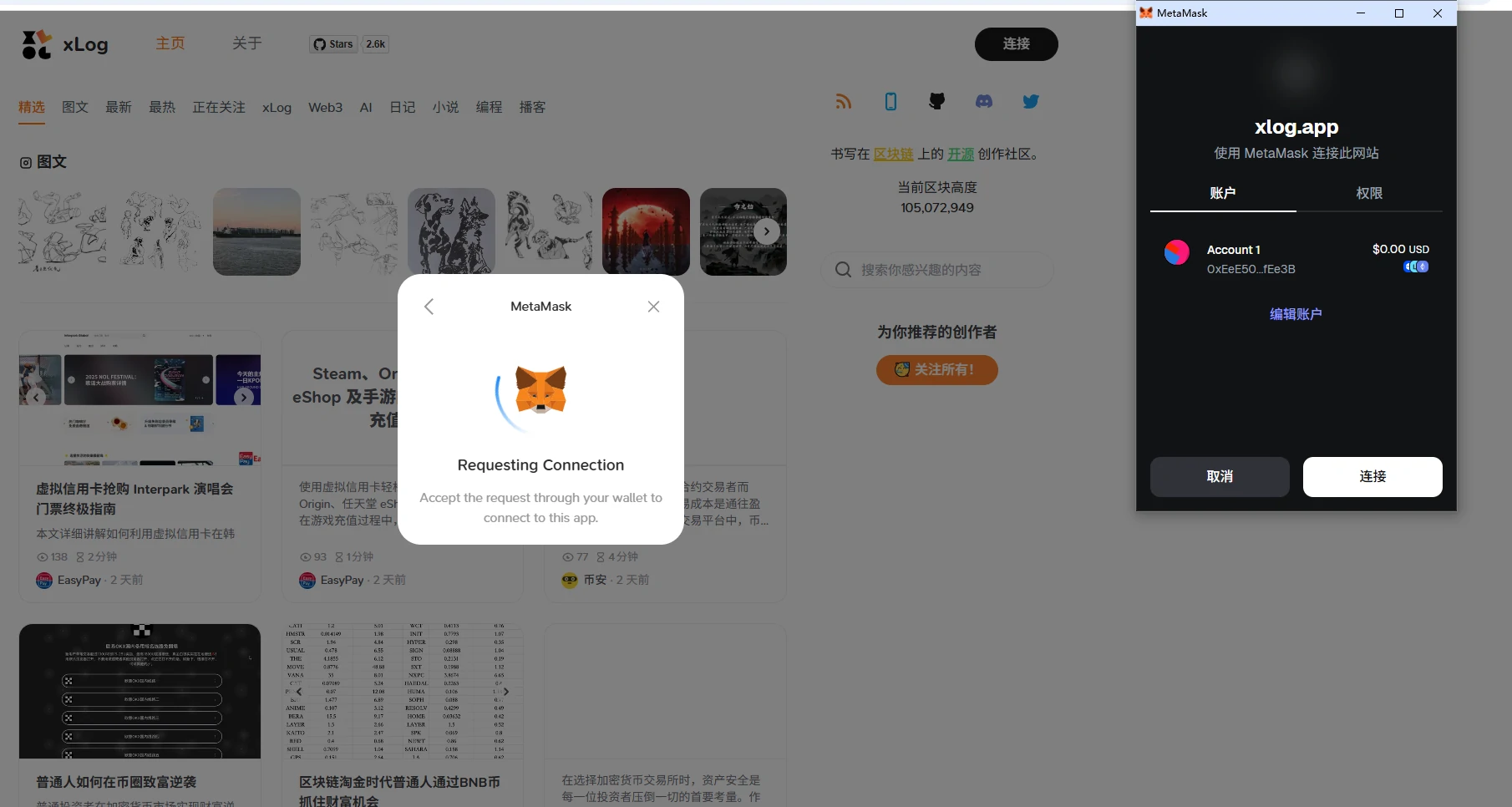Click the 0xEeE50...fEe3B address text
Image resolution: width=1512 pixels, height=807 pixels.
[1251, 269]
